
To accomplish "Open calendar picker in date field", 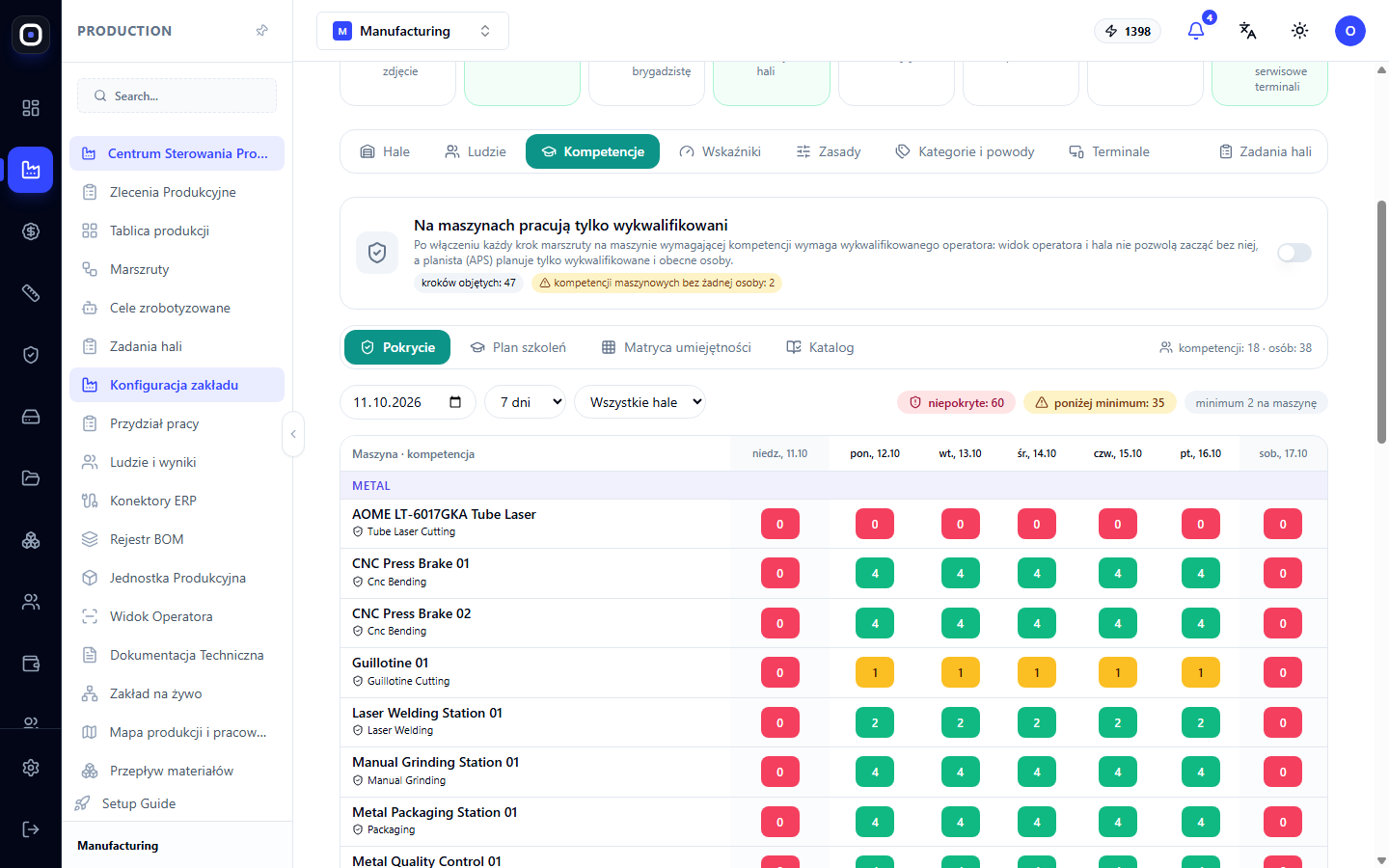I will (x=455, y=402).
